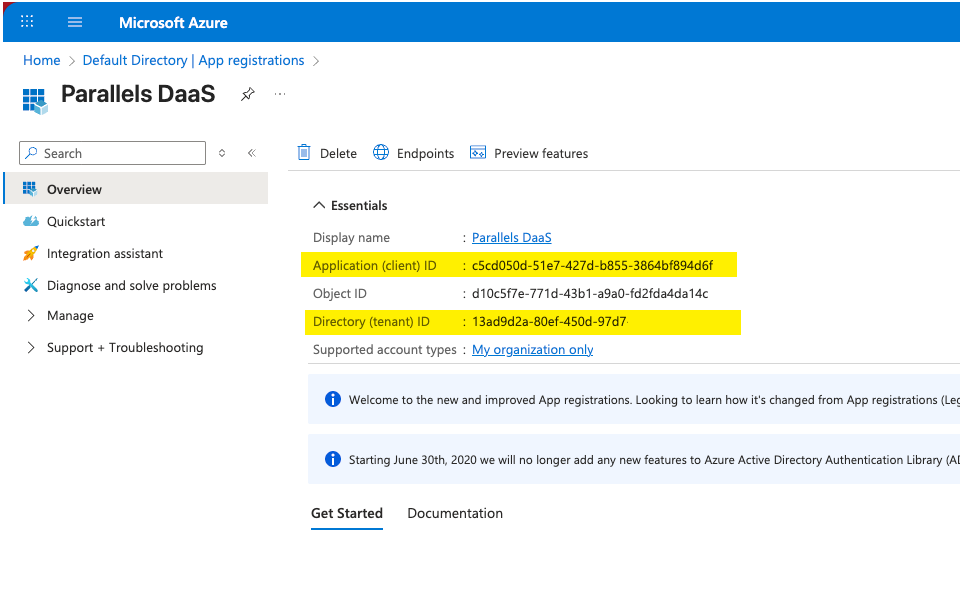
Task: Open Integration assistant page
Action: tap(104, 253)
